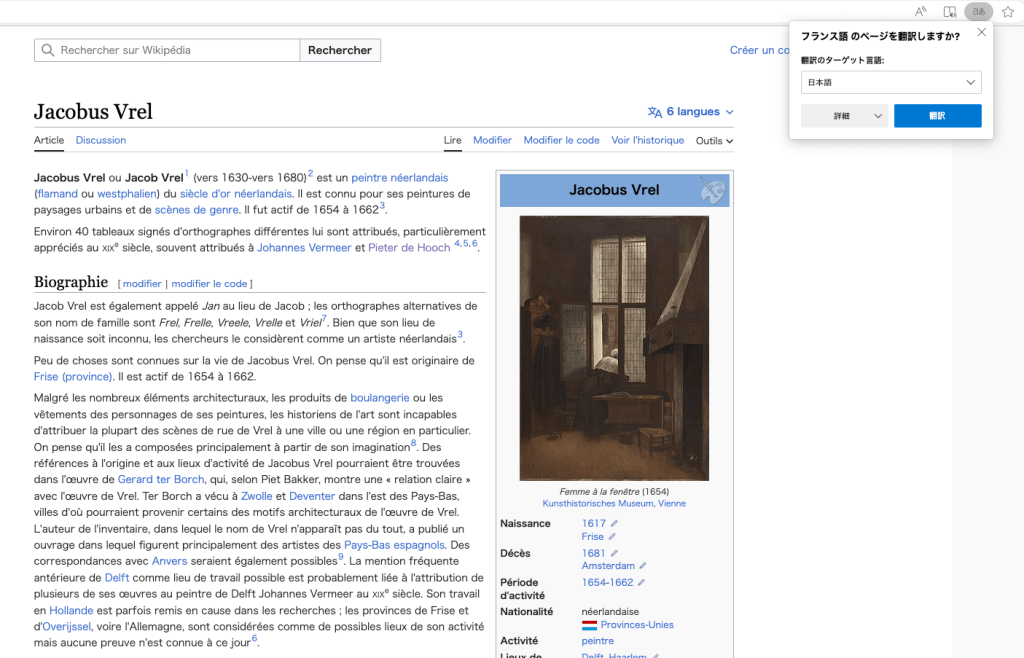The height and width of the screenshot is (658, 1024).
Task: Open the target language dropdown showing 日本語
Action: point(891,83)
